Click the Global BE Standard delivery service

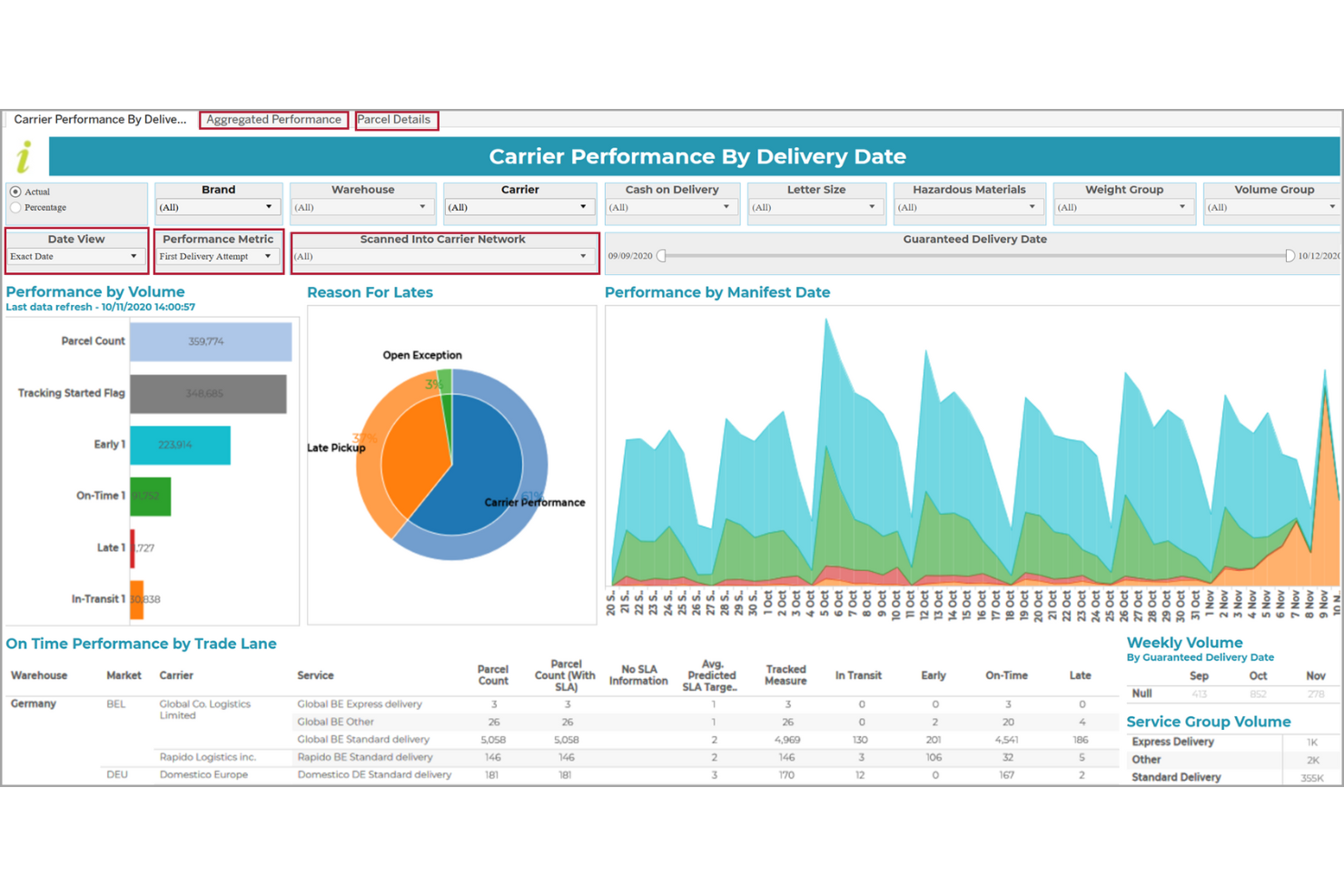tap(363, 740)
